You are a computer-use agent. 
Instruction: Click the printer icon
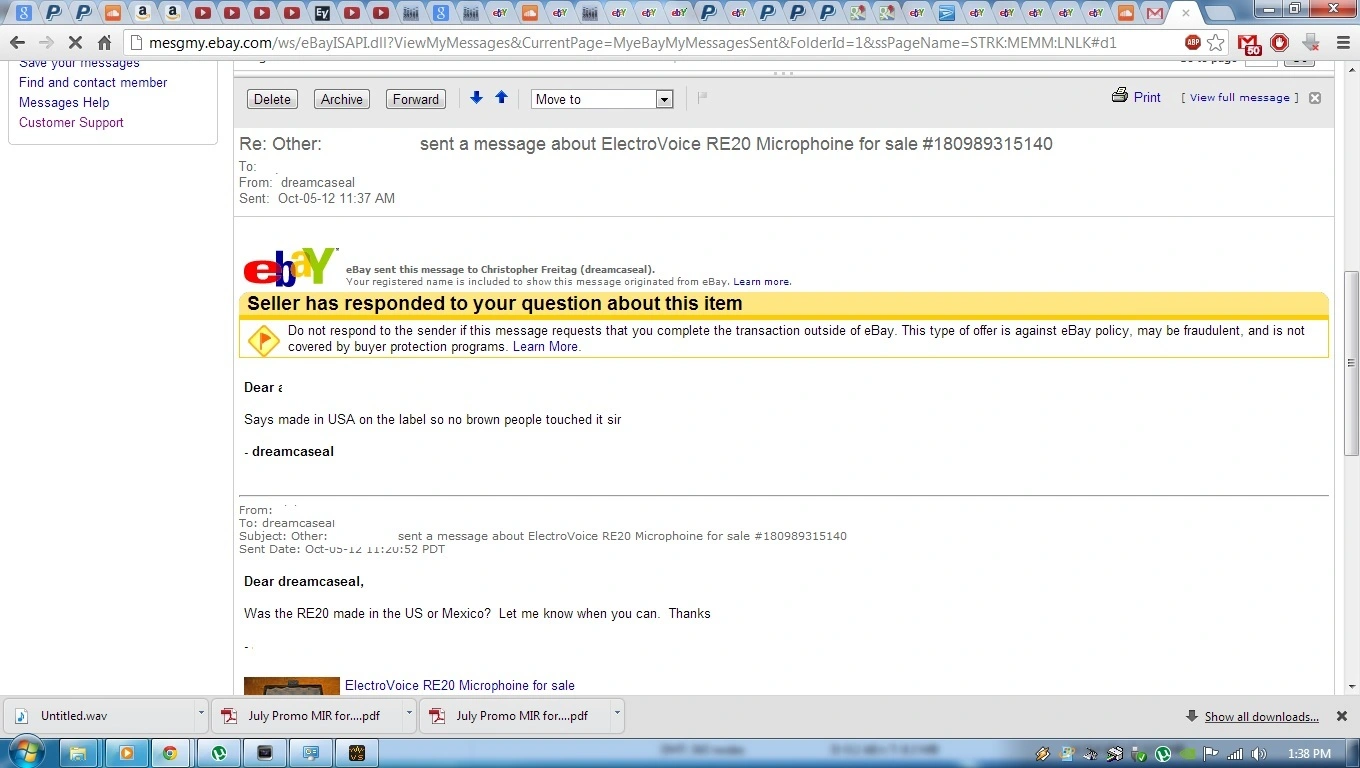(x=1120, y=96)
